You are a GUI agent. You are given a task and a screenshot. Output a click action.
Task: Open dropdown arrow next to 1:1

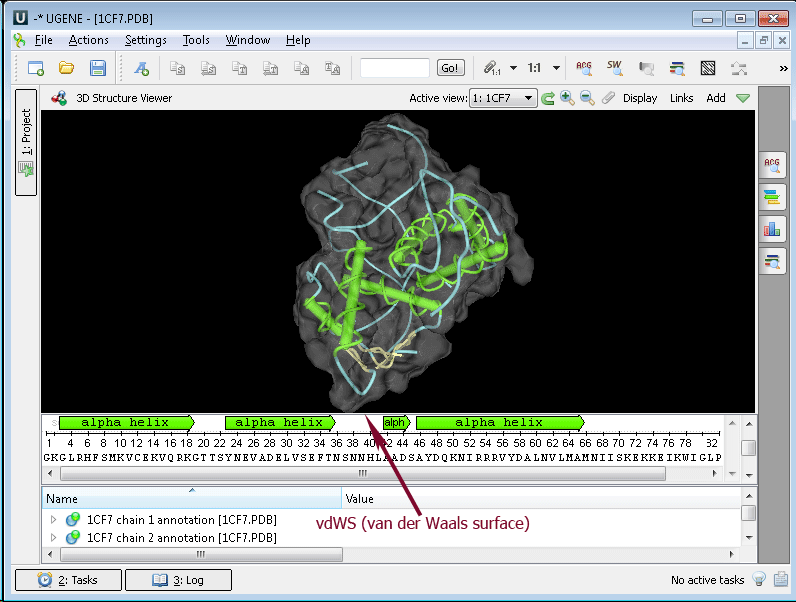[556, 68]
